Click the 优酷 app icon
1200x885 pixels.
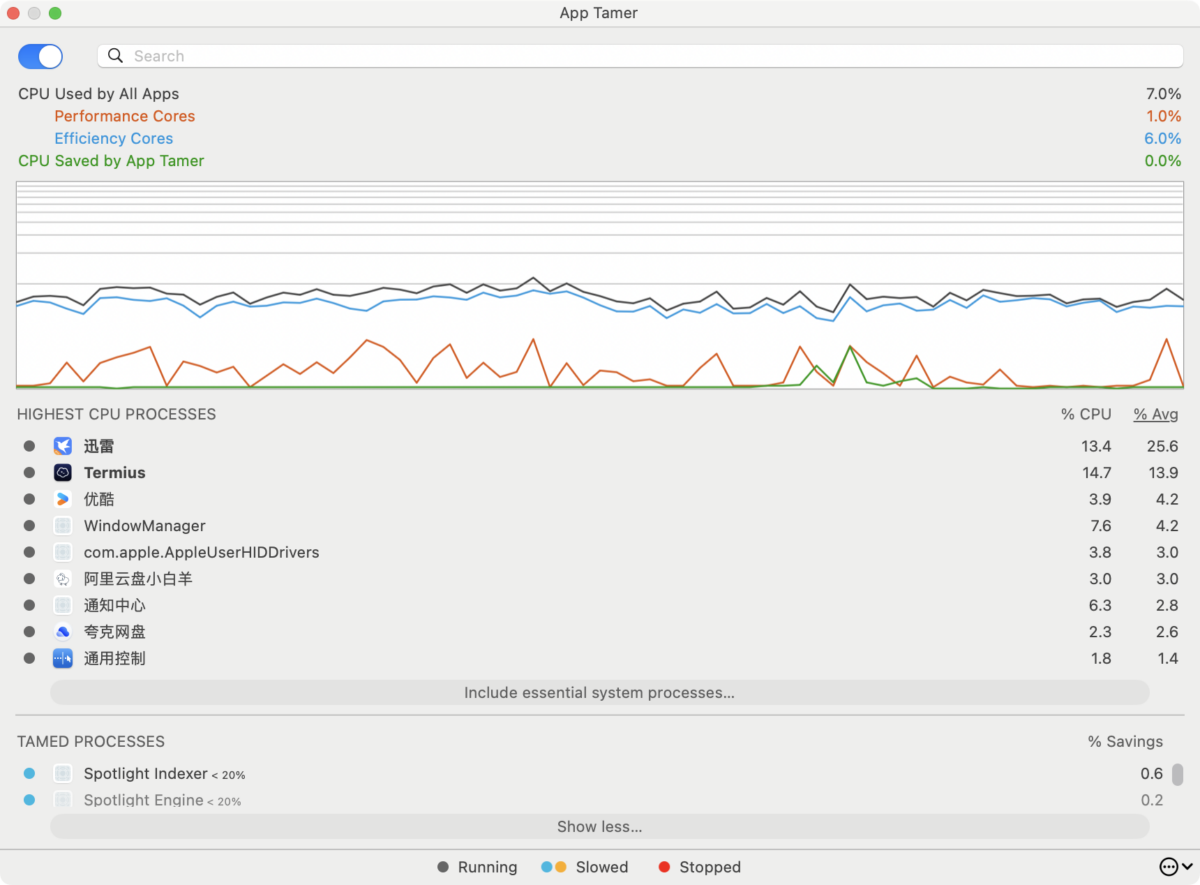62,499
